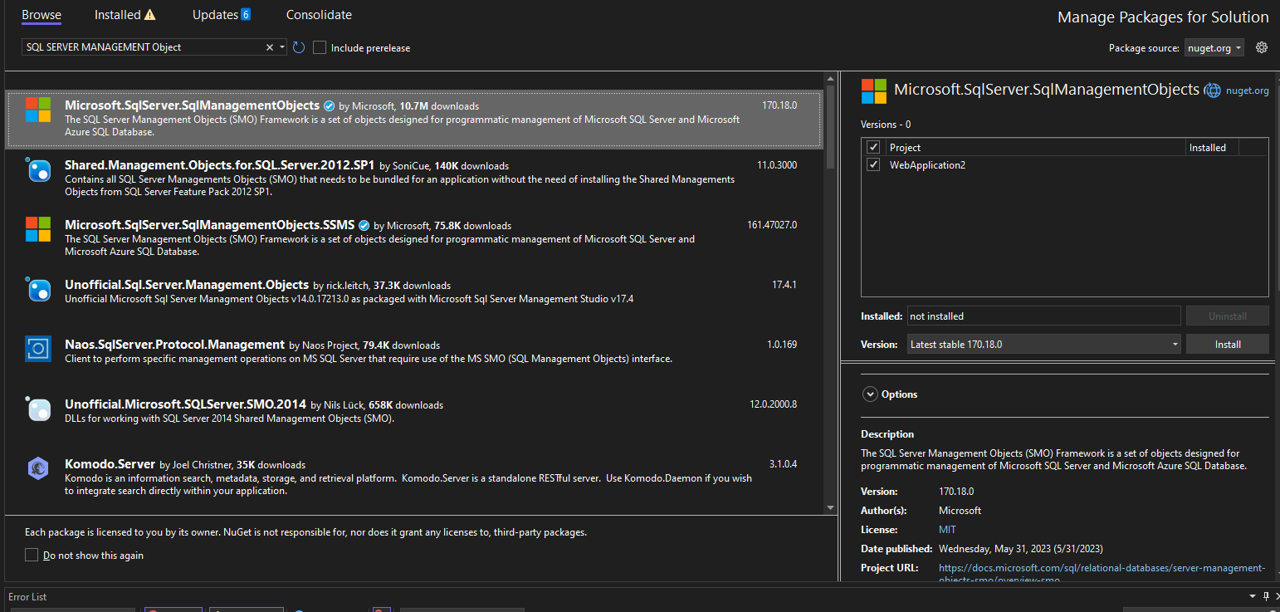Open search history dropdown arrow
The image size is (1280, 612).
[x=283, y=47]
